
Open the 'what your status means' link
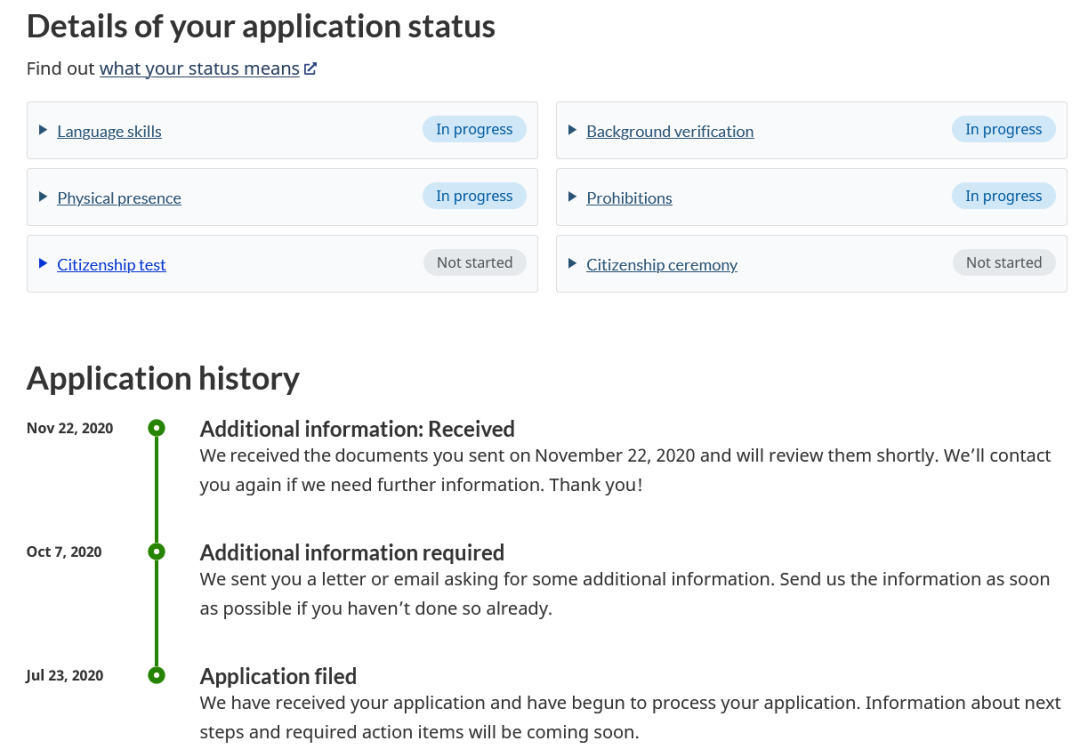(x=199, y=69)
